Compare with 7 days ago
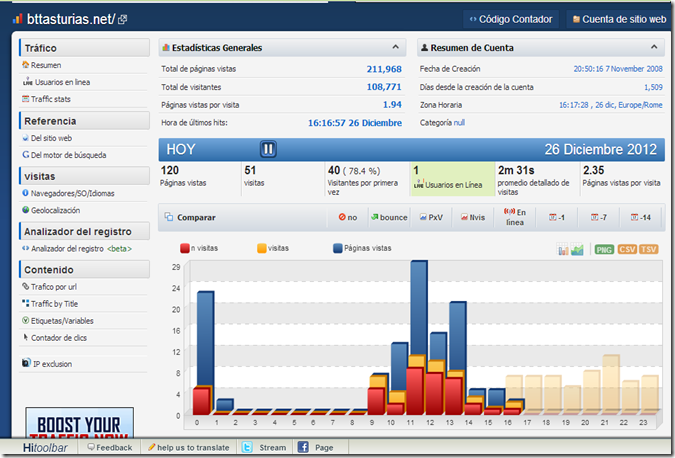 [599, 217]
